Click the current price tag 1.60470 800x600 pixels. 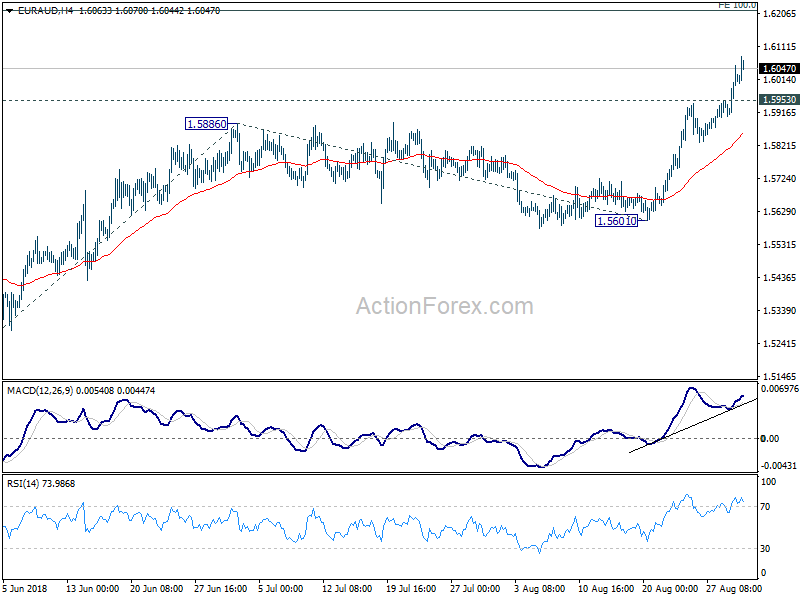point(779,68)
